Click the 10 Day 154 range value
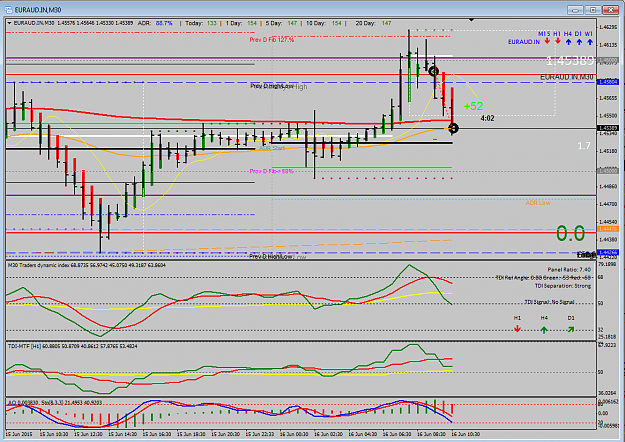Image resolution: width=625 pixels, height=442 pixels. (x=337, y=23)
